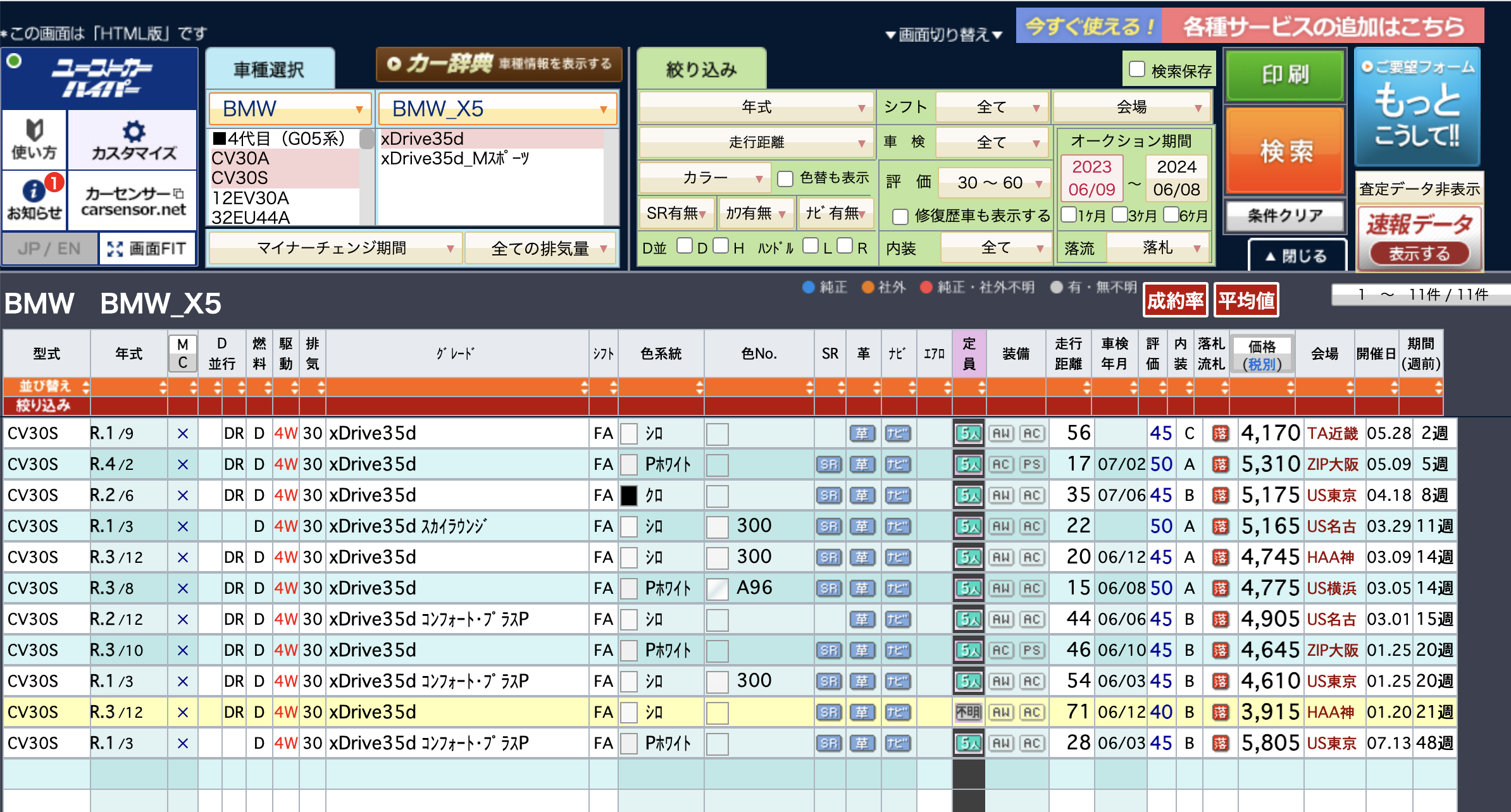Sort the 走行距離 column with its arrows

point(1086,386)
